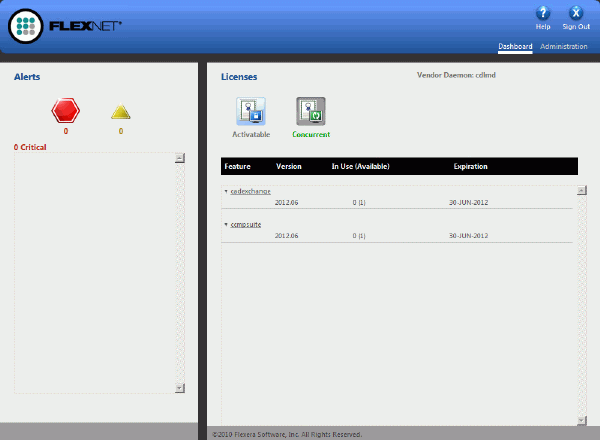Click the Sign Out text label

click(576, 27)
